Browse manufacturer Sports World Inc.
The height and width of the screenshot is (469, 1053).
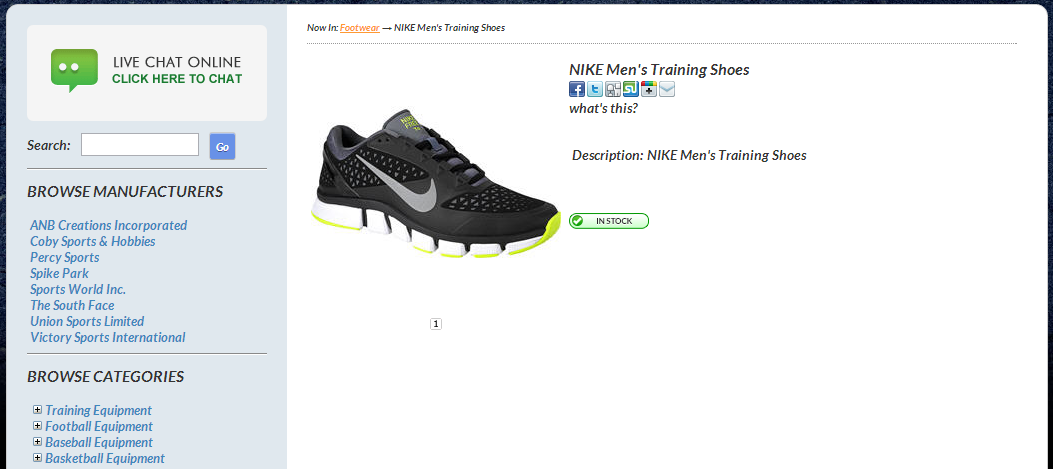pyautogui.click(x=78, y=290)
